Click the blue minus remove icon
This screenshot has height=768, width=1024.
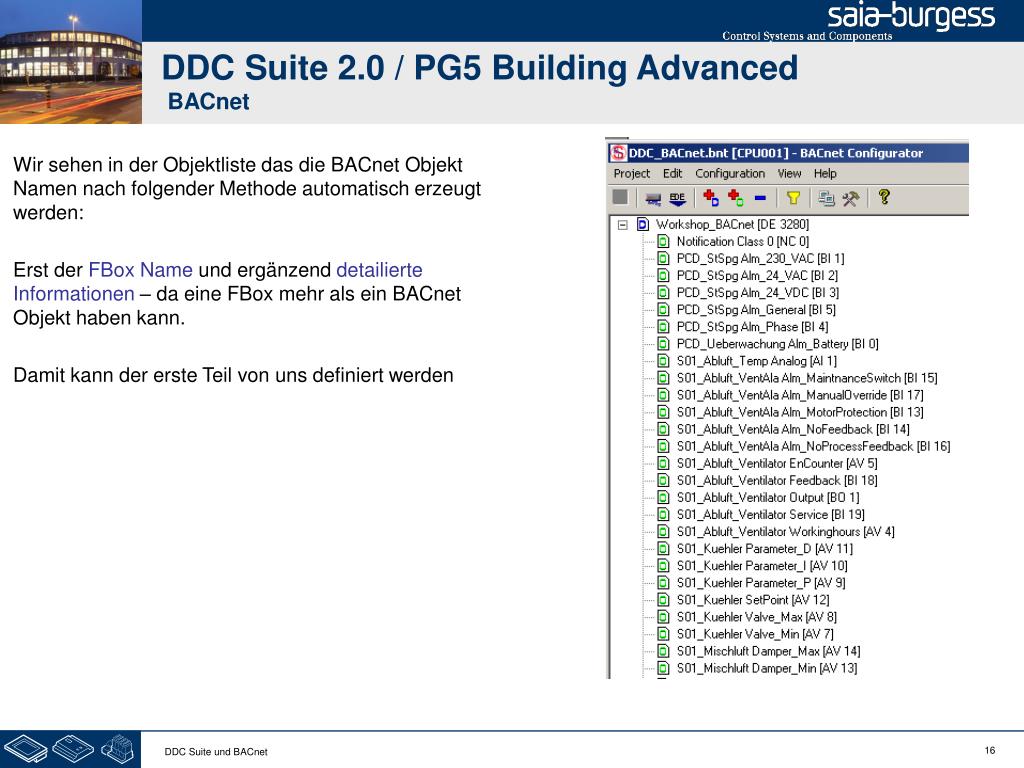[760, 198]
